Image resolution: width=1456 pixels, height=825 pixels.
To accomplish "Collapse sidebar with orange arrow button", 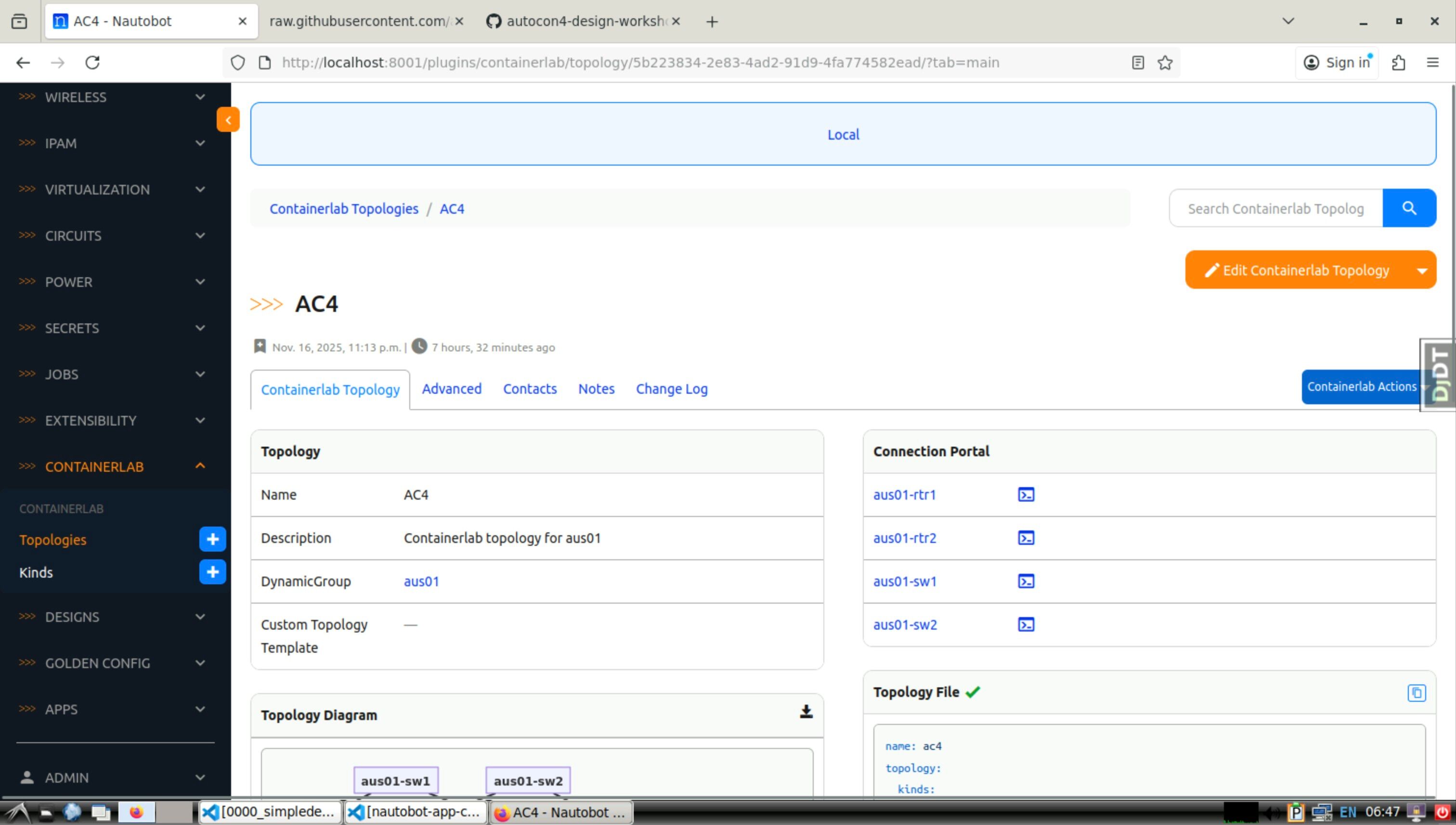I will (228, 119).
